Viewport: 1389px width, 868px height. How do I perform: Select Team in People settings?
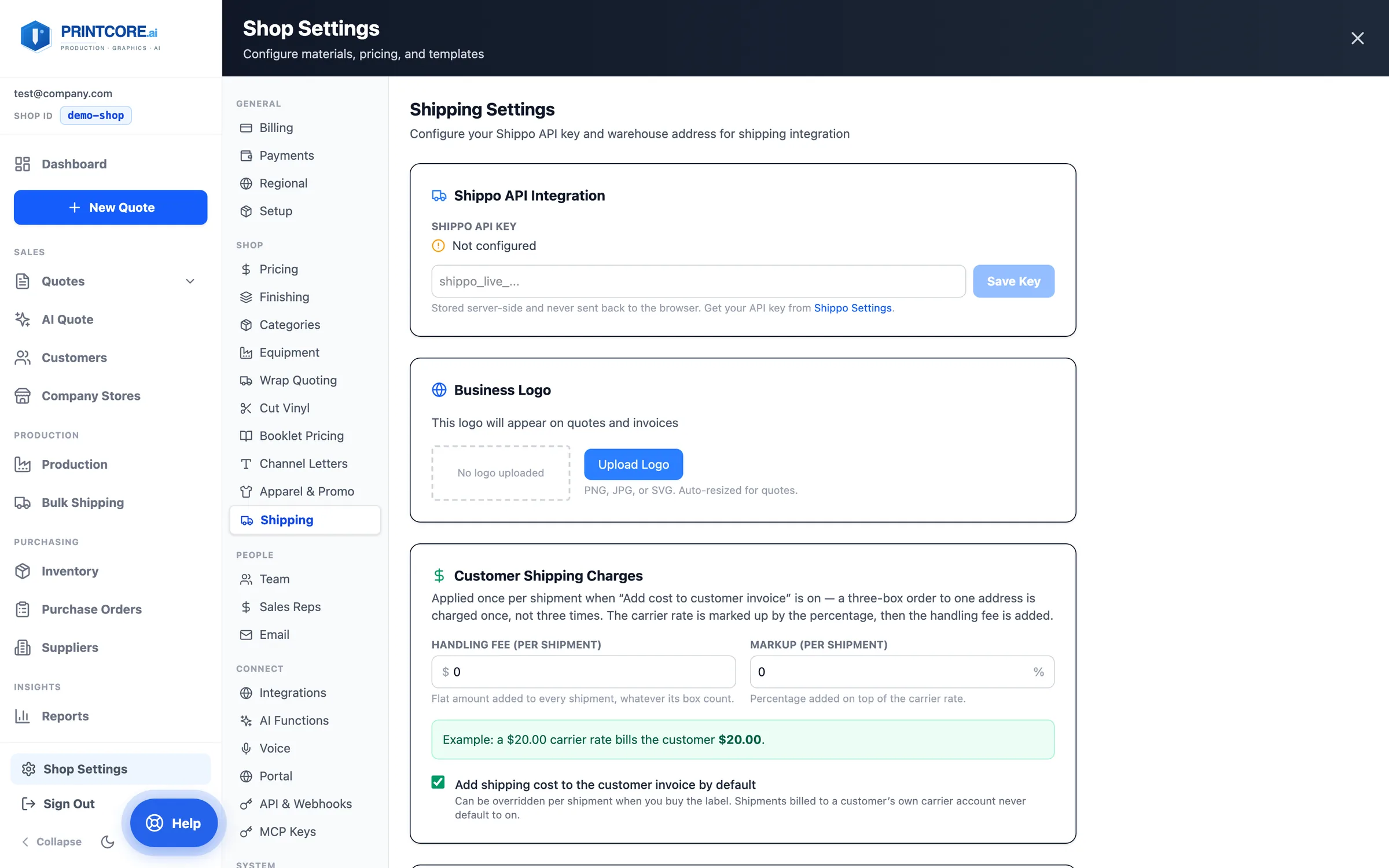[x=305, y=579]
